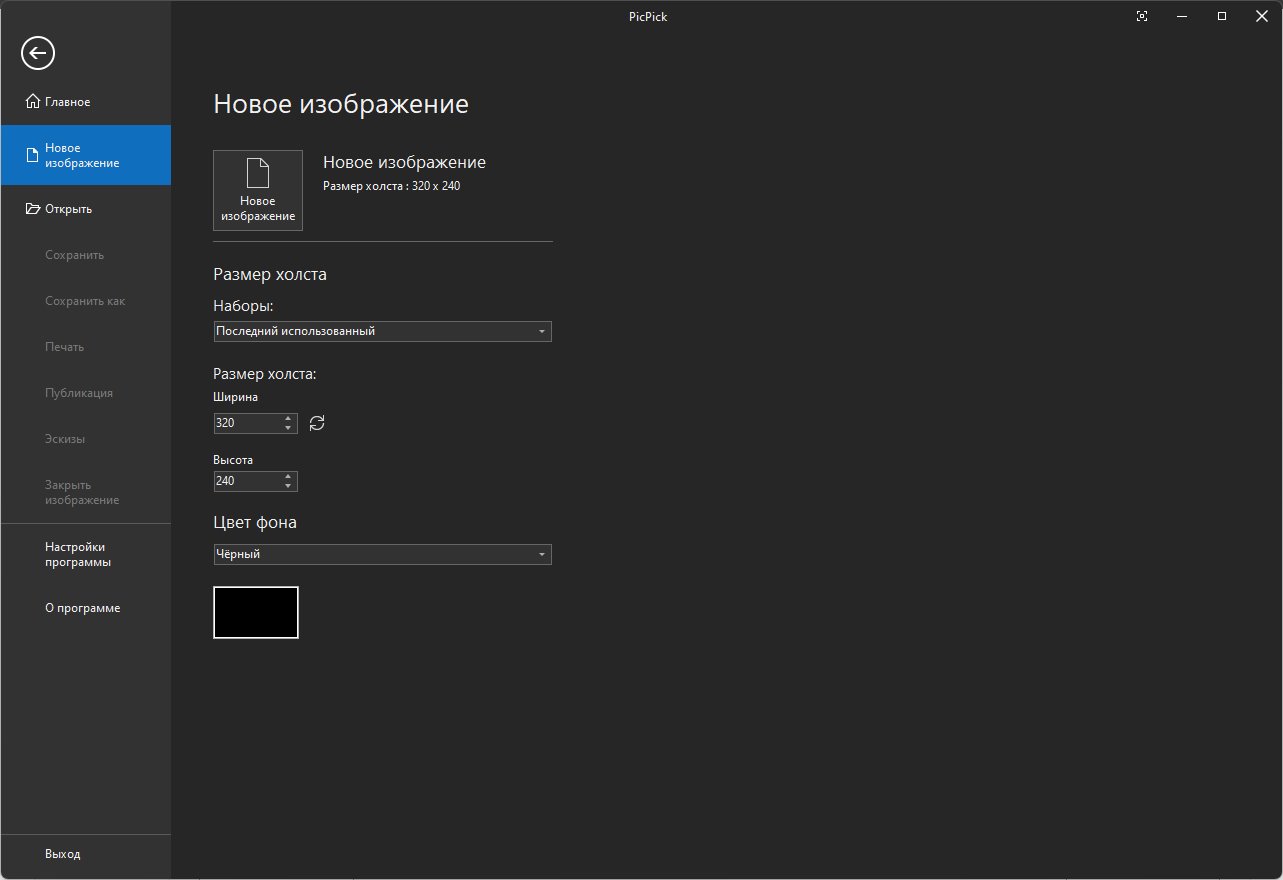Viewport: 1283px width, 880px height.
Task: Click the back arrow circle icon
Action: [38, 53]
